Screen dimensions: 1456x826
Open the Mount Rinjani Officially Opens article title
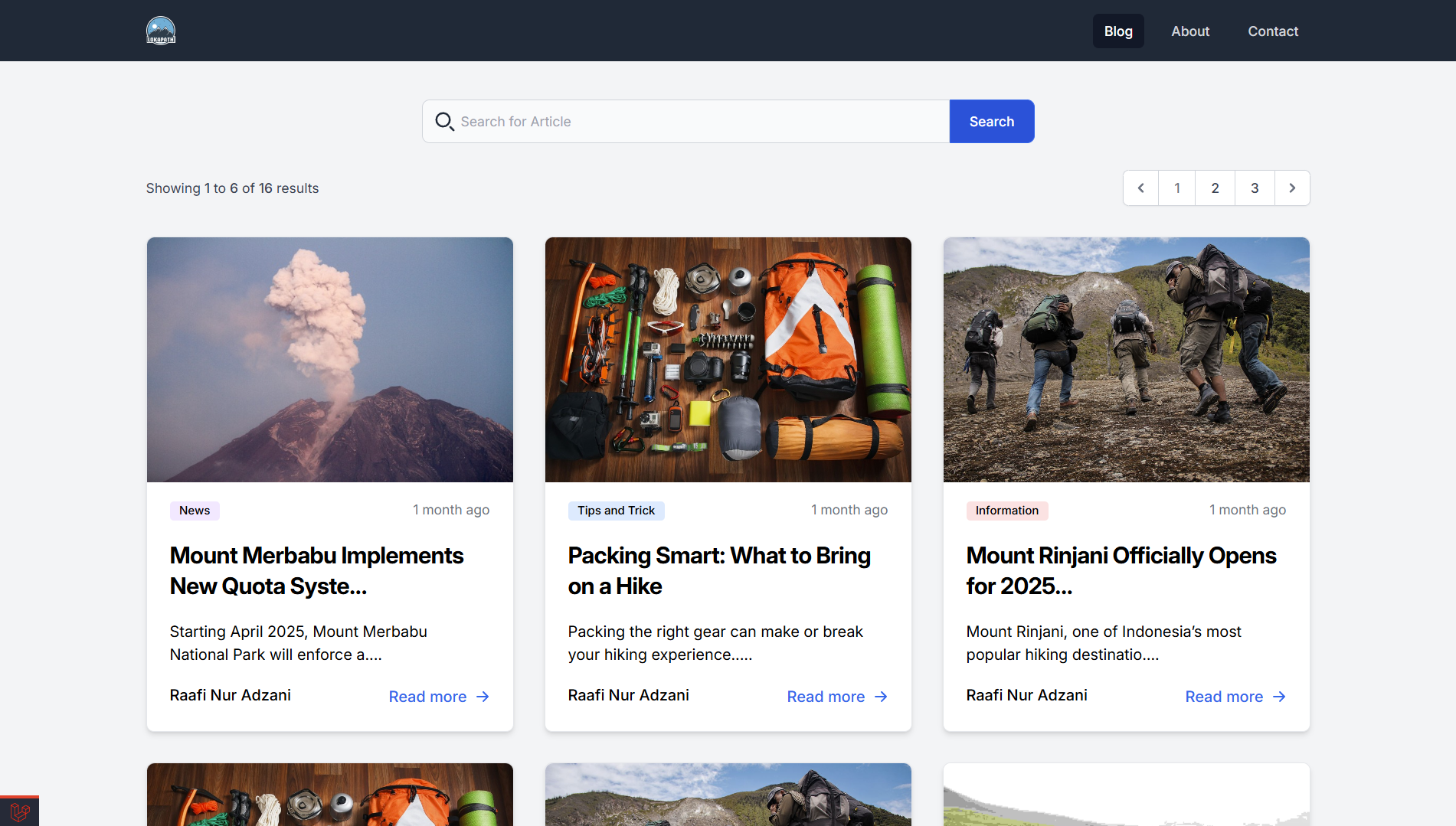tap(1121, 570)
